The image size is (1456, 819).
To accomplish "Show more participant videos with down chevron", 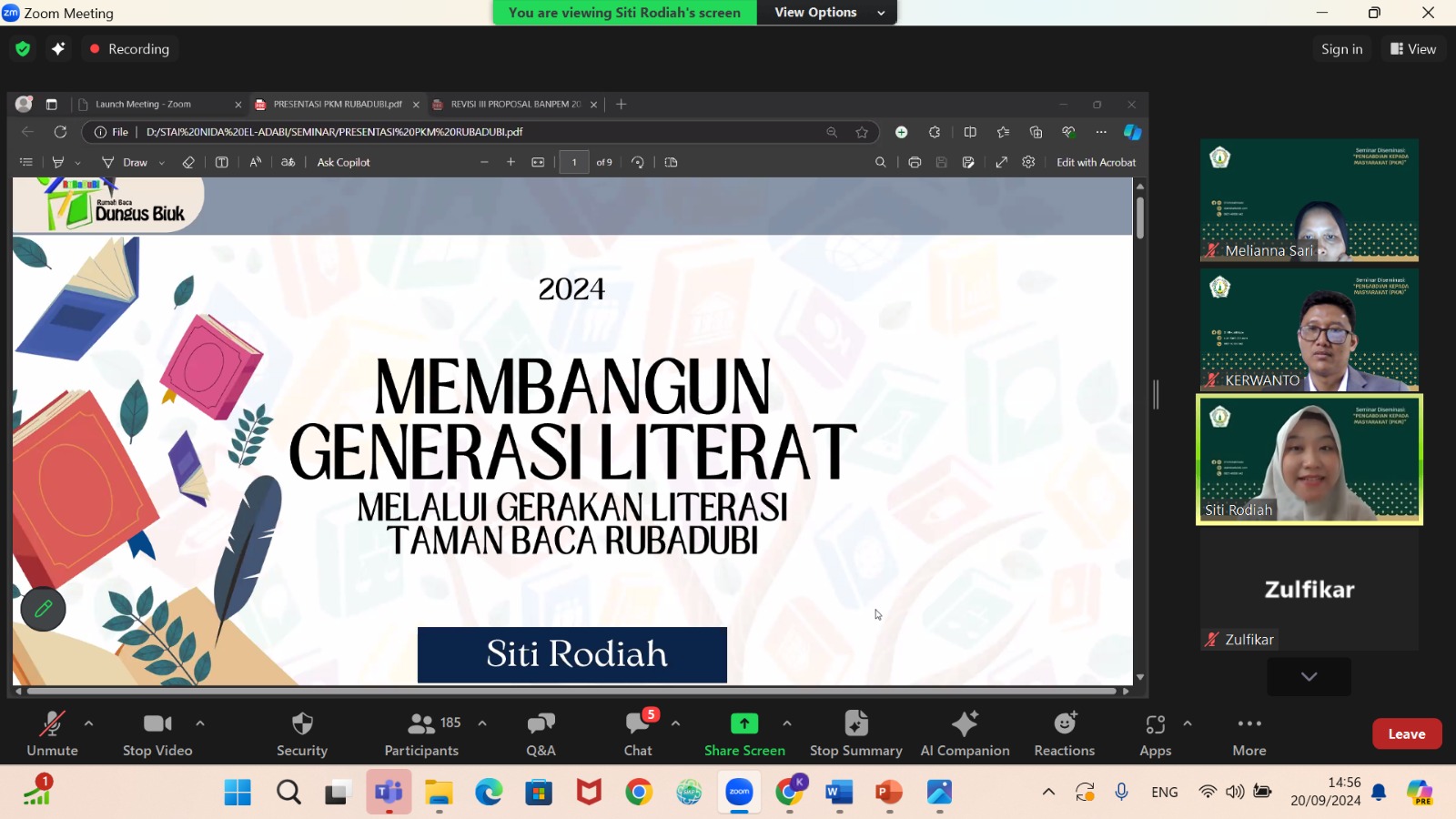I will coord(1309,676).
